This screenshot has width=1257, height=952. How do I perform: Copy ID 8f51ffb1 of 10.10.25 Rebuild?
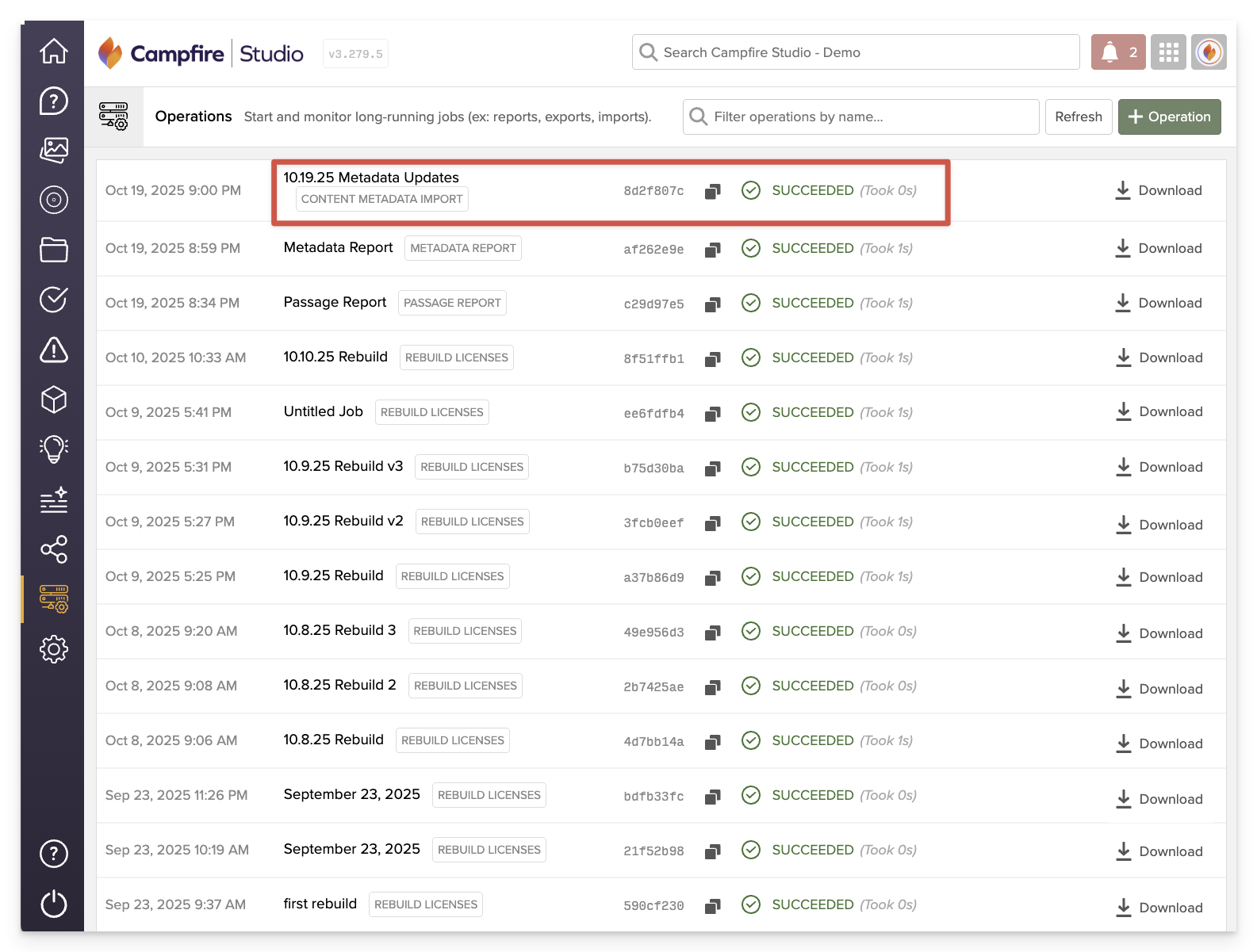712,359
